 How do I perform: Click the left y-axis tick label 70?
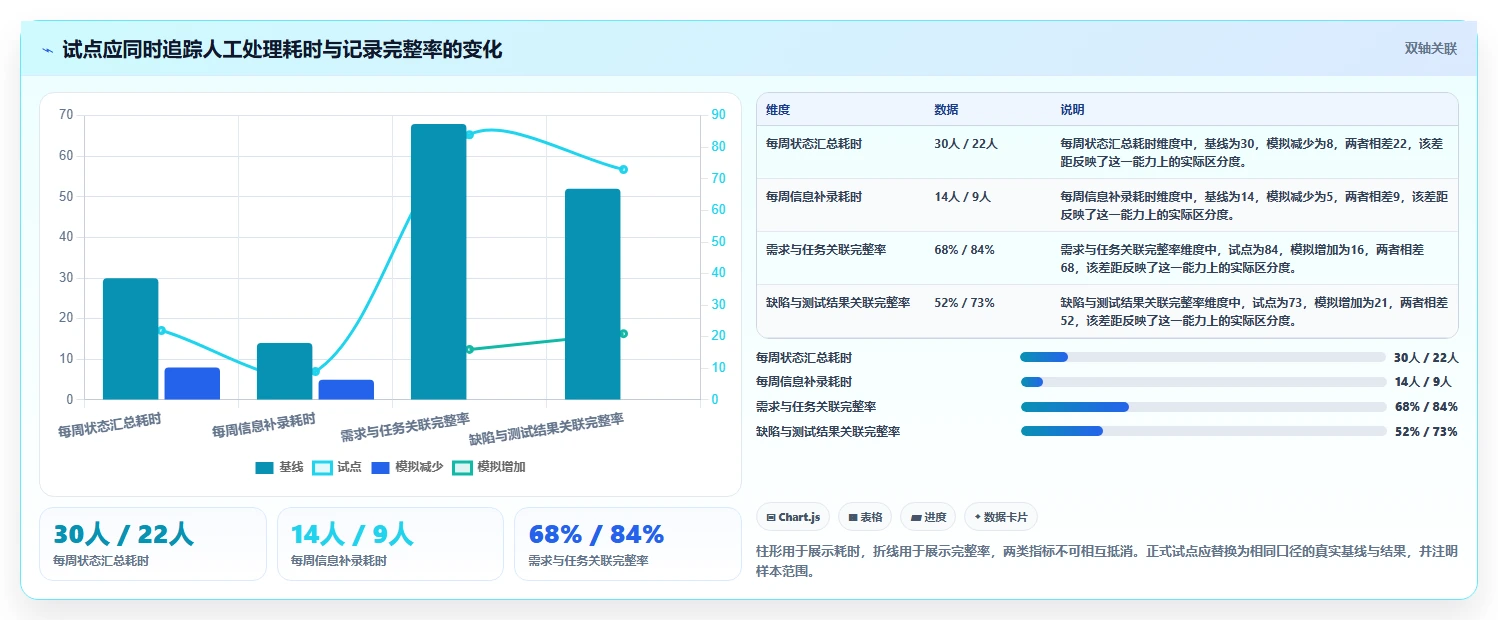tap(66, 115)
